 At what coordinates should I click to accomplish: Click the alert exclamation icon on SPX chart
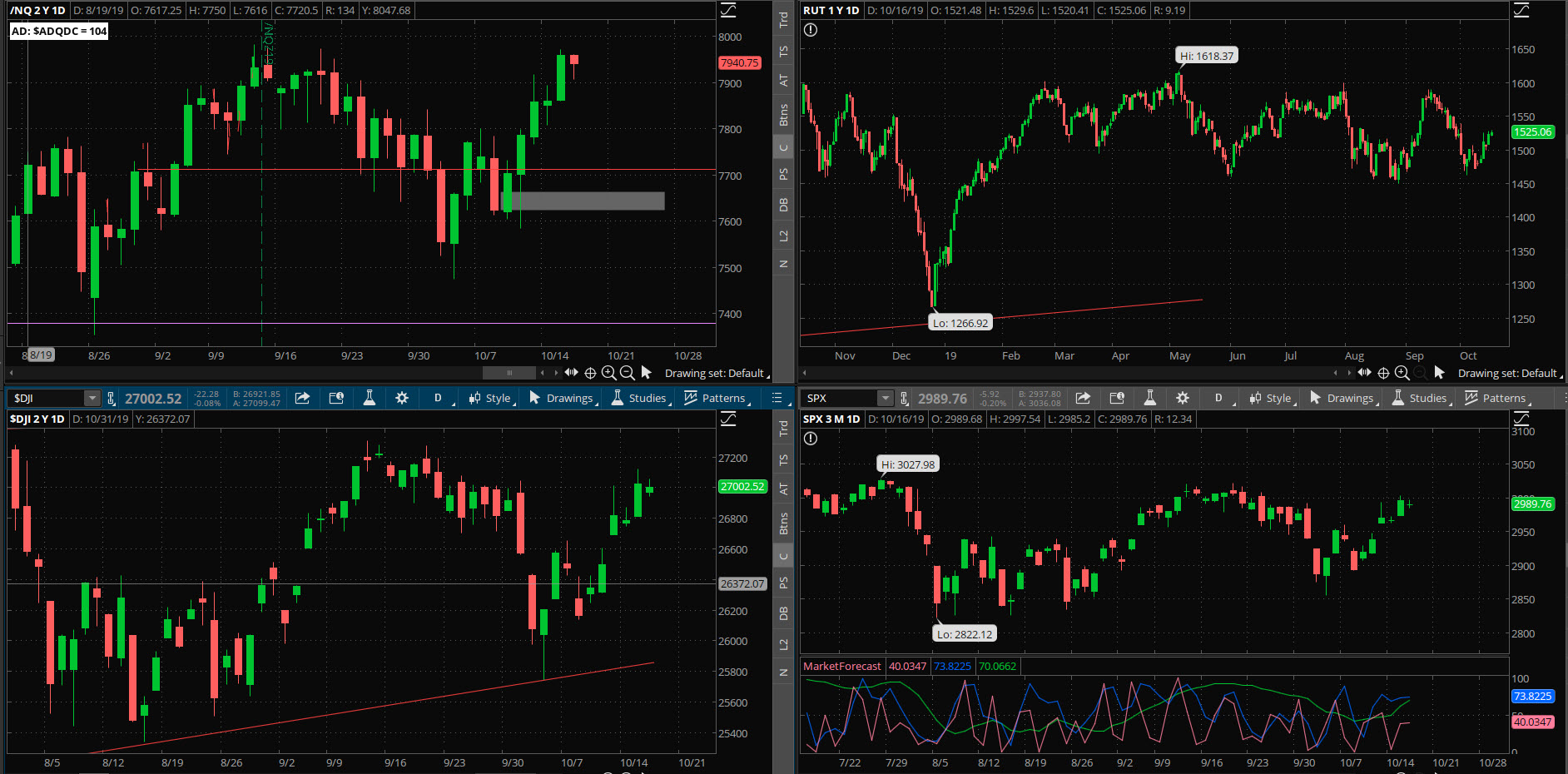tap(811, 439)
